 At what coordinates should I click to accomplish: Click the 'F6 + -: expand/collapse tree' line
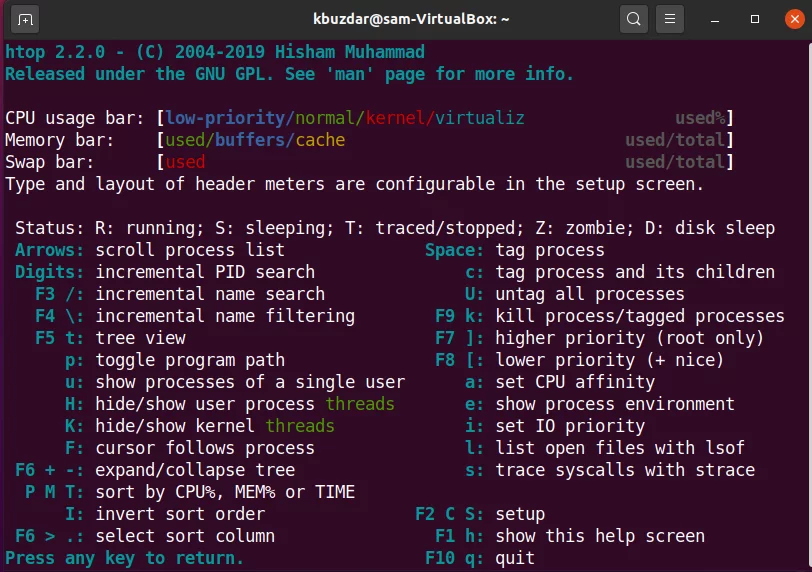155,470
